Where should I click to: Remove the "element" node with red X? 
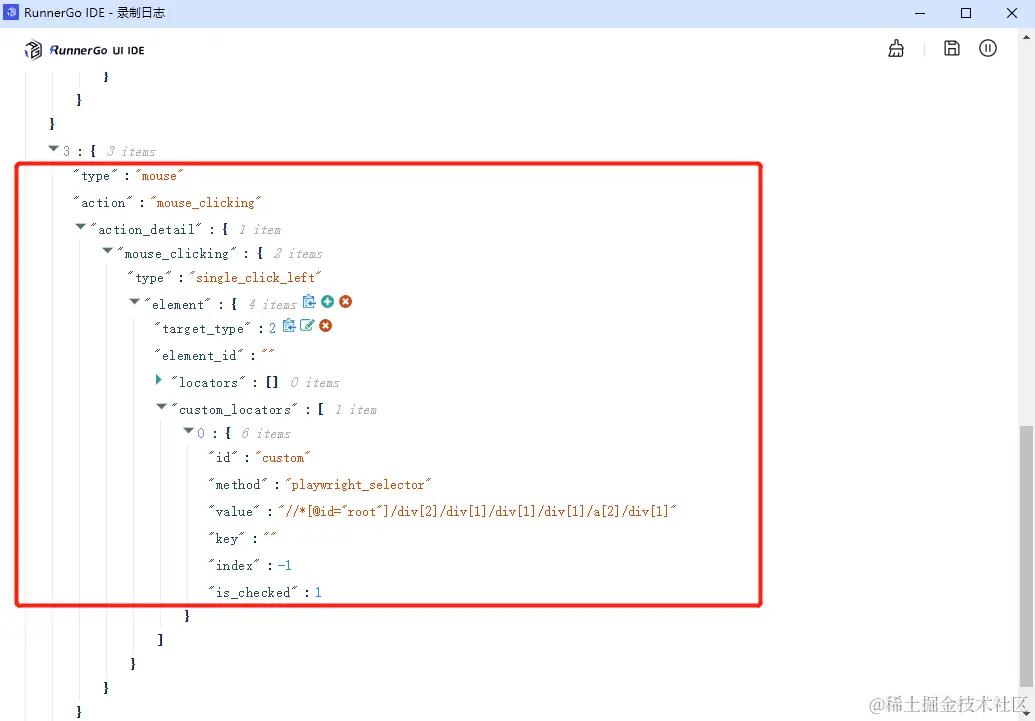pyautogui.click(x=345, y=302)
